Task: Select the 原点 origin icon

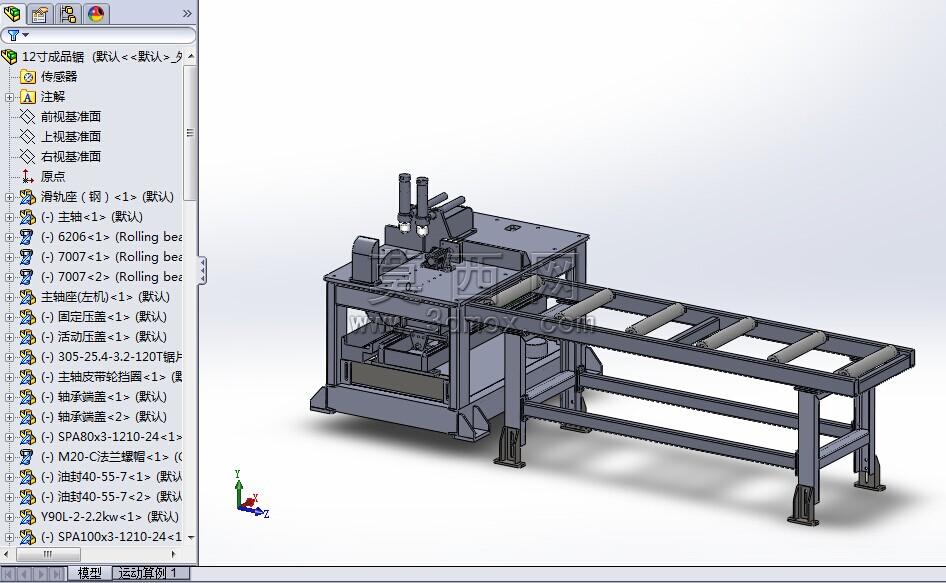Action: click(x=28, y=176)
